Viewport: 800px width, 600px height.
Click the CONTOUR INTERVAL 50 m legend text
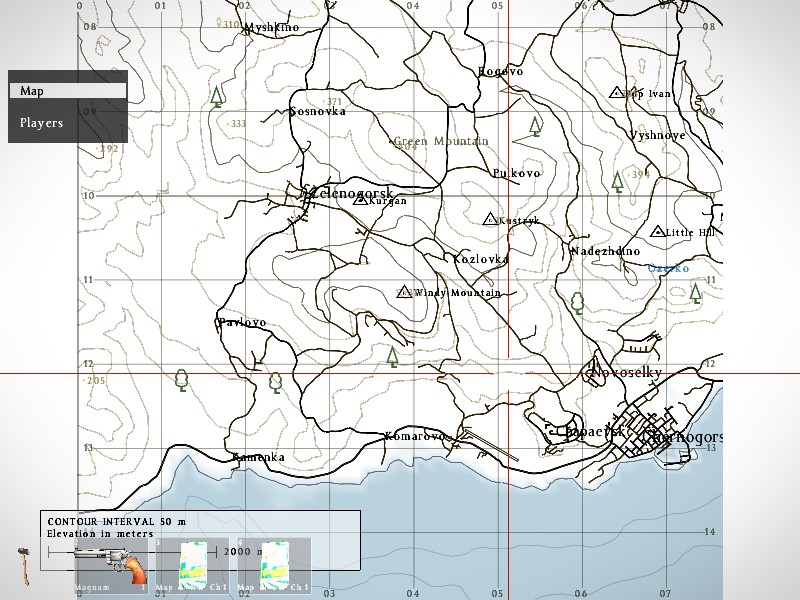tap(117, 521)
